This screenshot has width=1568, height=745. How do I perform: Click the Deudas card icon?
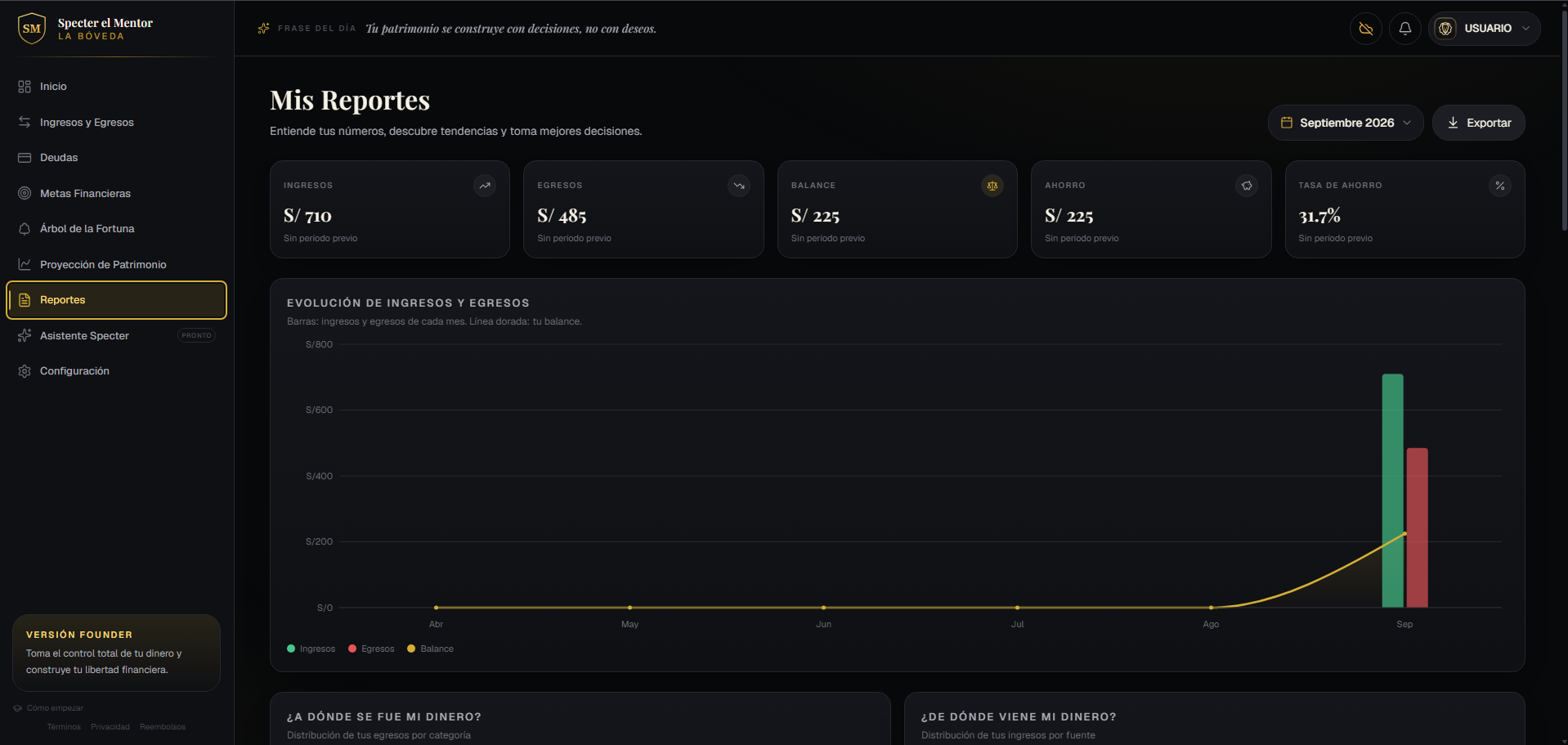click(x=25, y=158)
